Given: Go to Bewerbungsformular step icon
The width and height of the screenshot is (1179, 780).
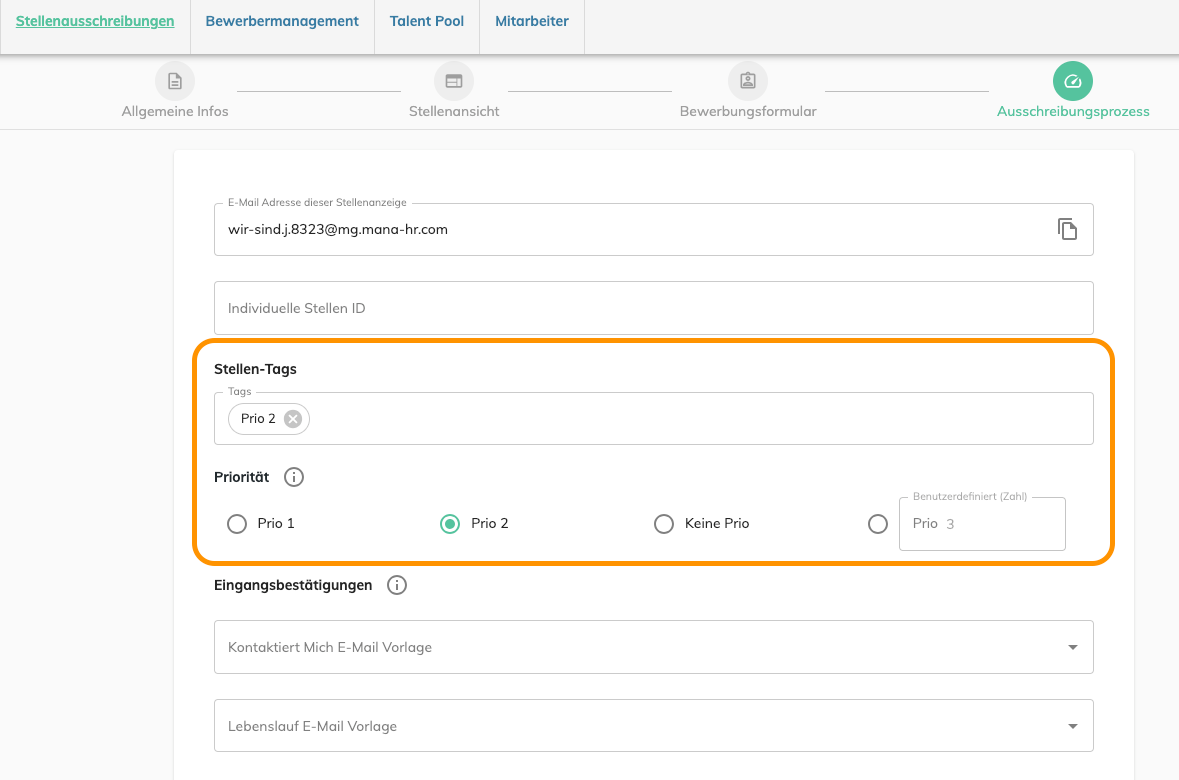Looking at the screenshot, I should tap(748, 81).
